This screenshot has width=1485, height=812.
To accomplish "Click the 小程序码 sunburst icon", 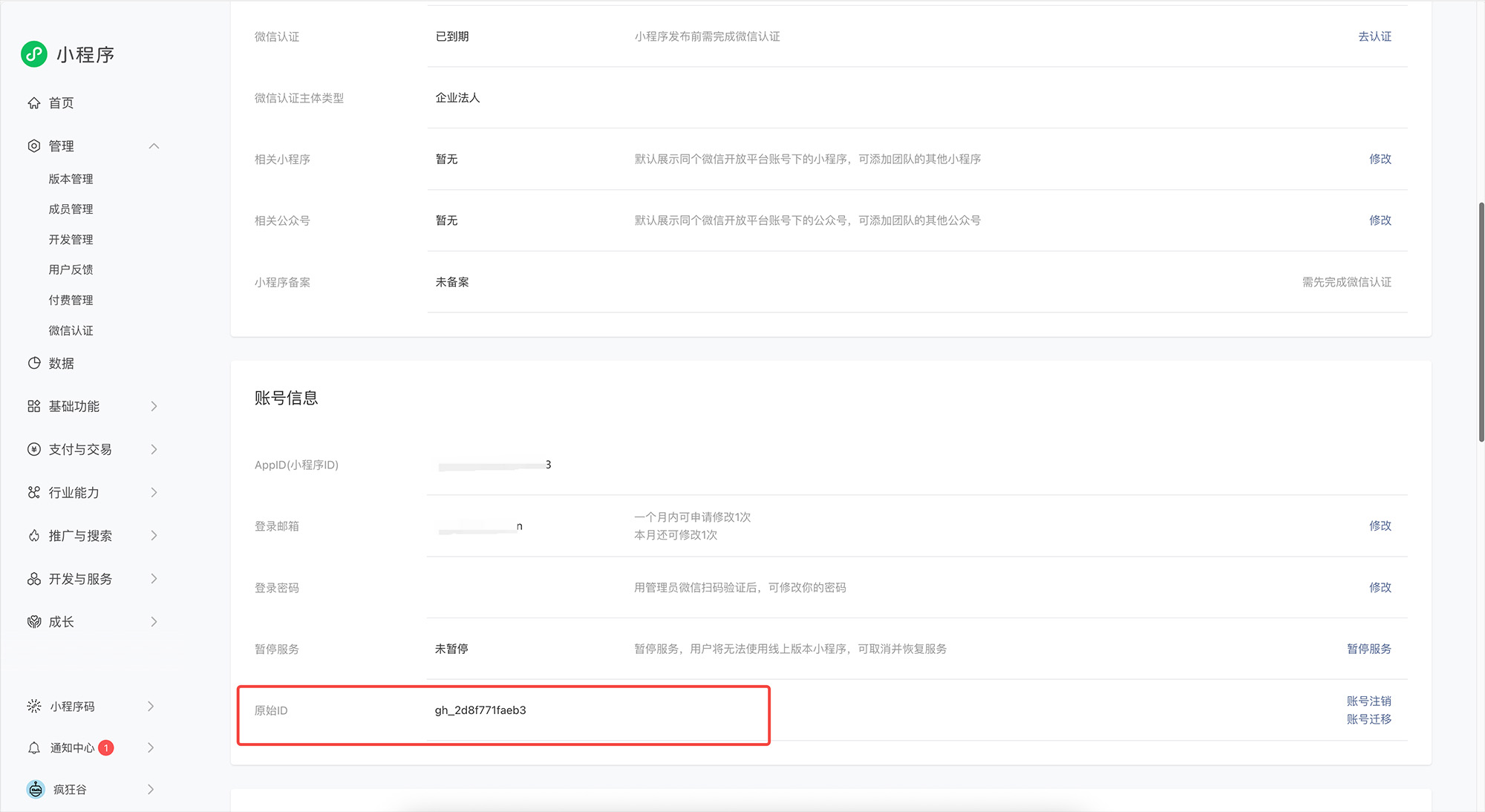I will click(34, 706).
